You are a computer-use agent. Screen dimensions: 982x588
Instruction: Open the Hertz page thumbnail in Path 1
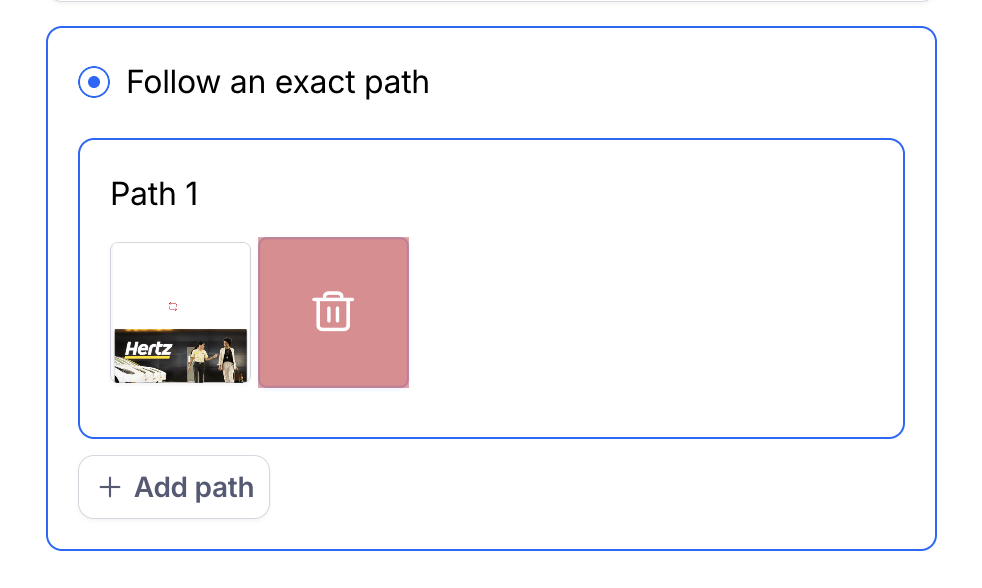pyautogui.click(x=180, y=312)
